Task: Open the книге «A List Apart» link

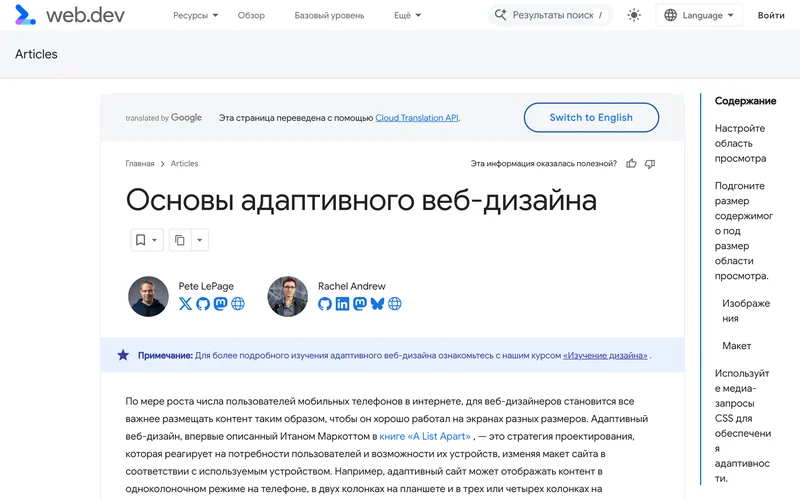Action: pos(425,436)
